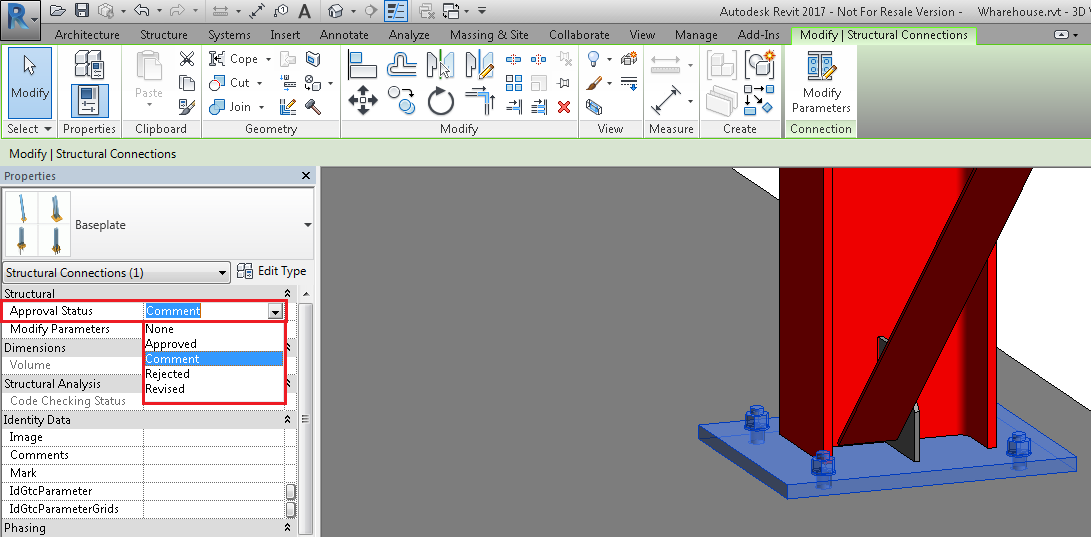
Task: Activate the Copy tool in Modify panel
Action: 401,101
